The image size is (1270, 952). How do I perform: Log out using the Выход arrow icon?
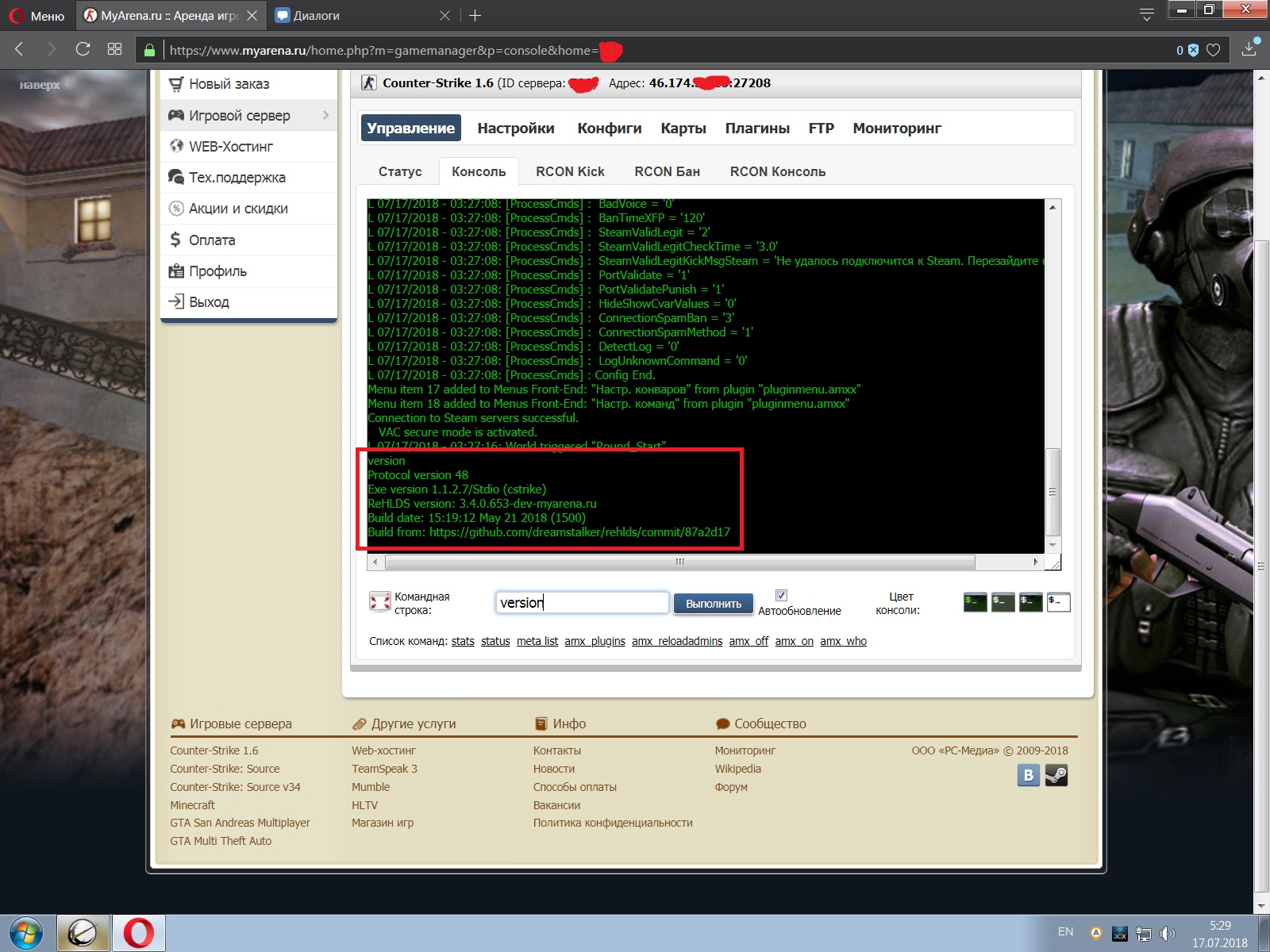(x=175, y=301)
